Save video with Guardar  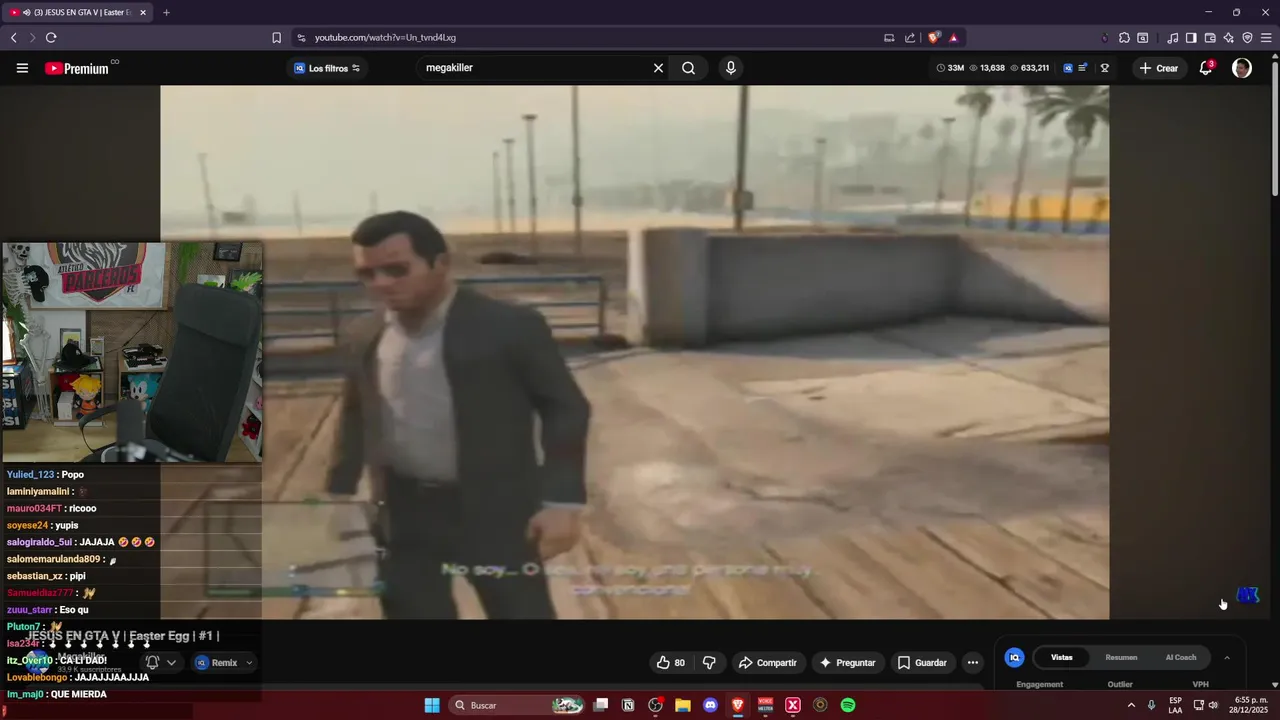pos(922,662)
